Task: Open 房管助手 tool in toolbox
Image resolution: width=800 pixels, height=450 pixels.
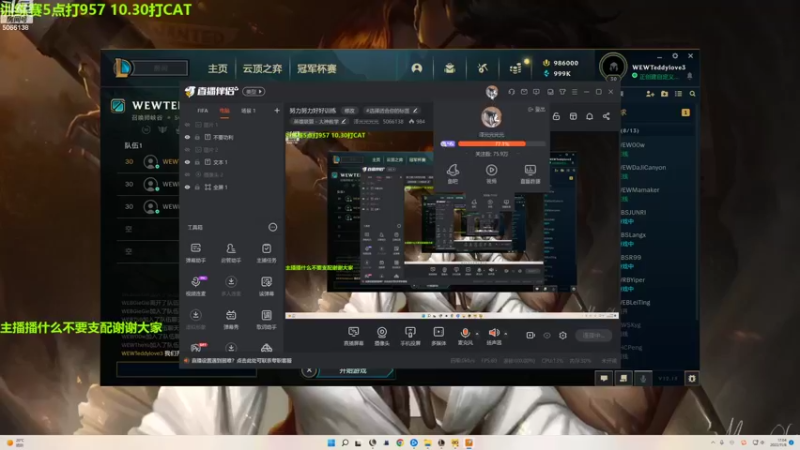Action: pyautogui.click(x=231, y=253)
